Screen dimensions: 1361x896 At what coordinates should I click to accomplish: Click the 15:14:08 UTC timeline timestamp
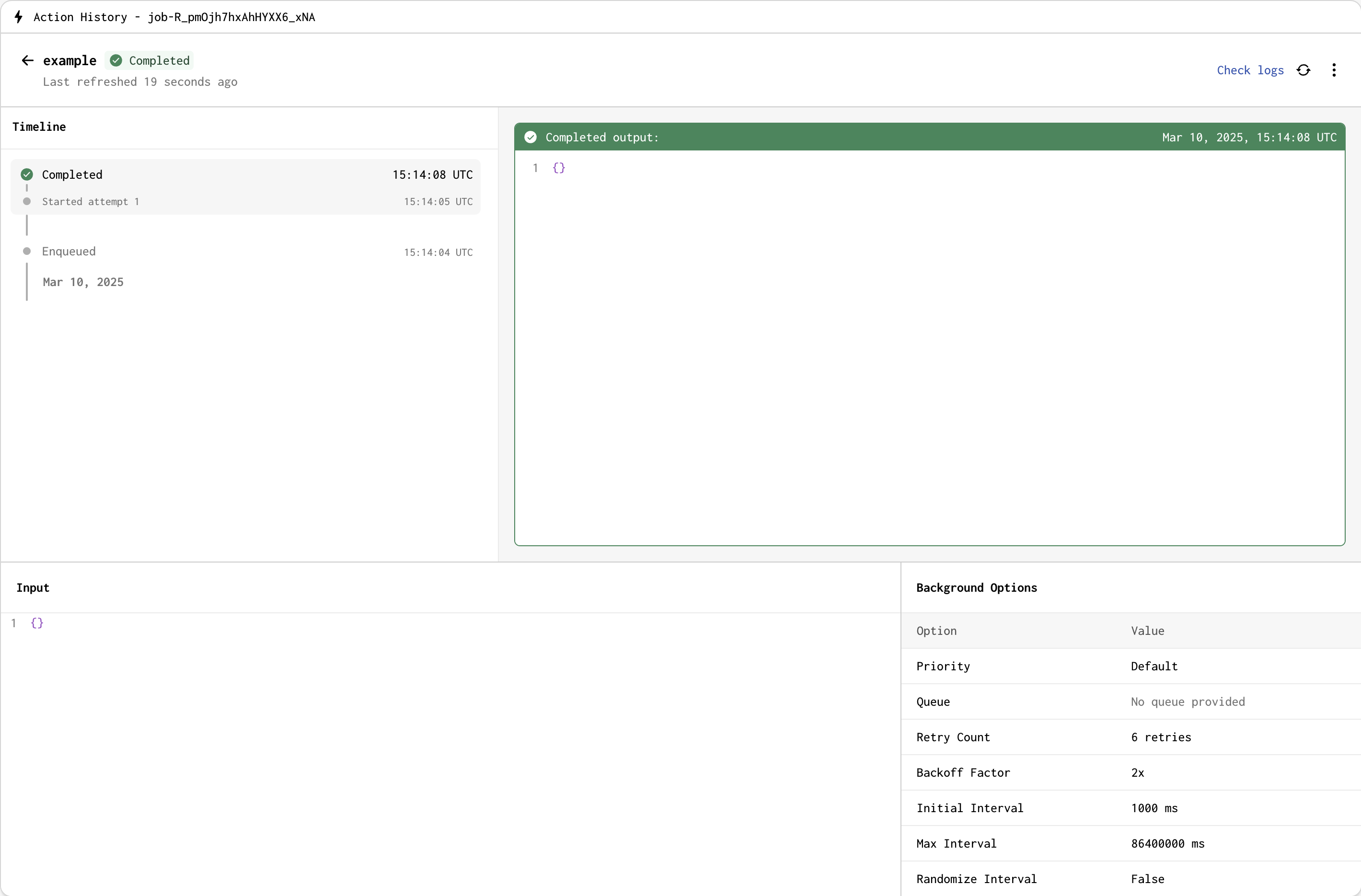click(432, 174)
